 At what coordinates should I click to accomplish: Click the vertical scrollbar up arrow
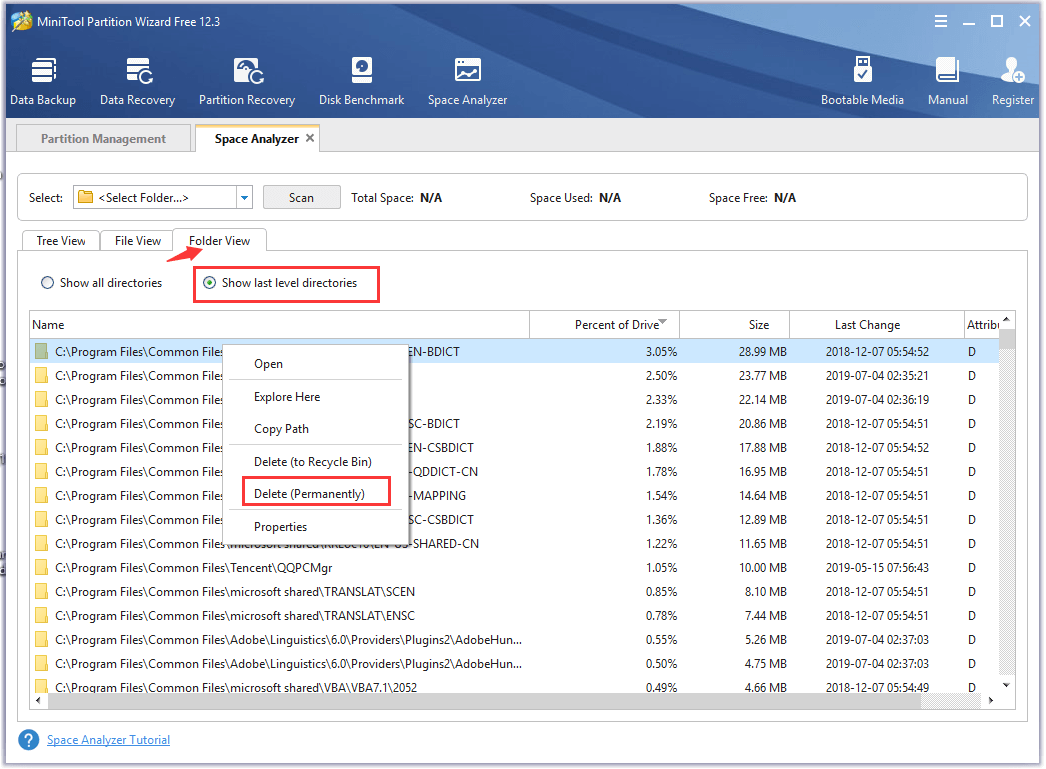[1007, 319]
